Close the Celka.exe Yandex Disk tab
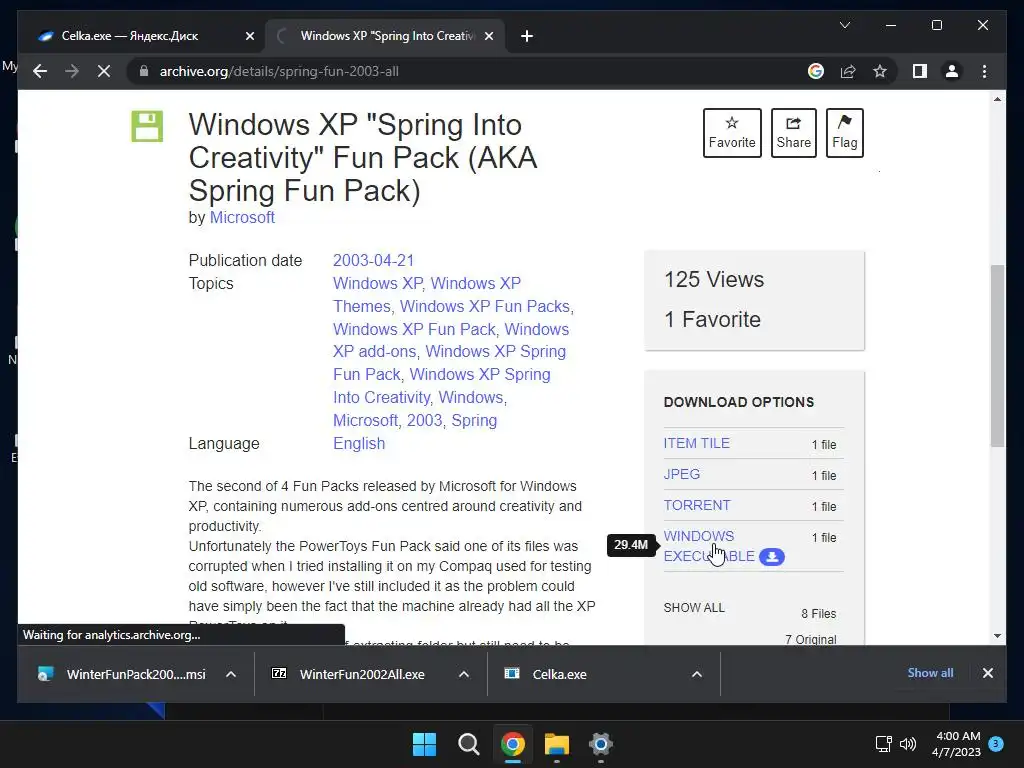 249,36
